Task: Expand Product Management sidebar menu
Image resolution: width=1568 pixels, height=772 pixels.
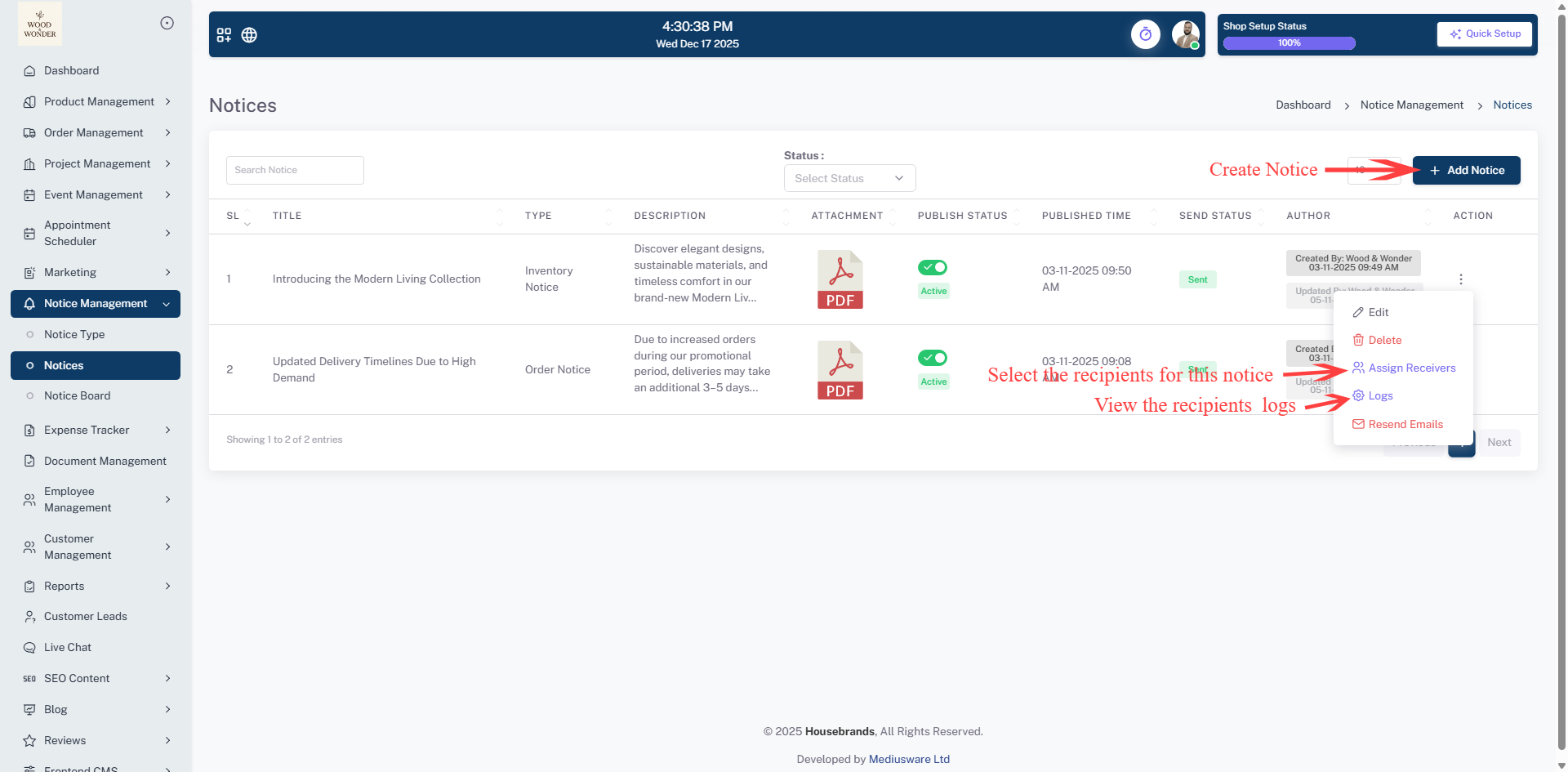Action: click(x=98, y=101)
